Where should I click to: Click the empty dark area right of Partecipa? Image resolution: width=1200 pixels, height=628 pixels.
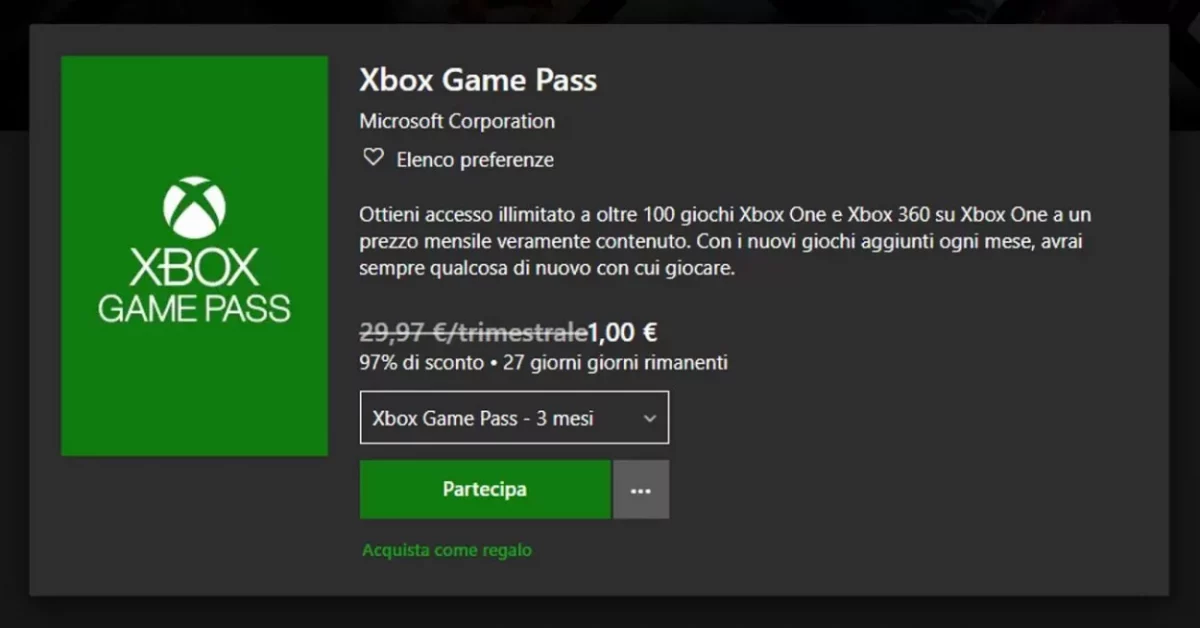point(900,490)
